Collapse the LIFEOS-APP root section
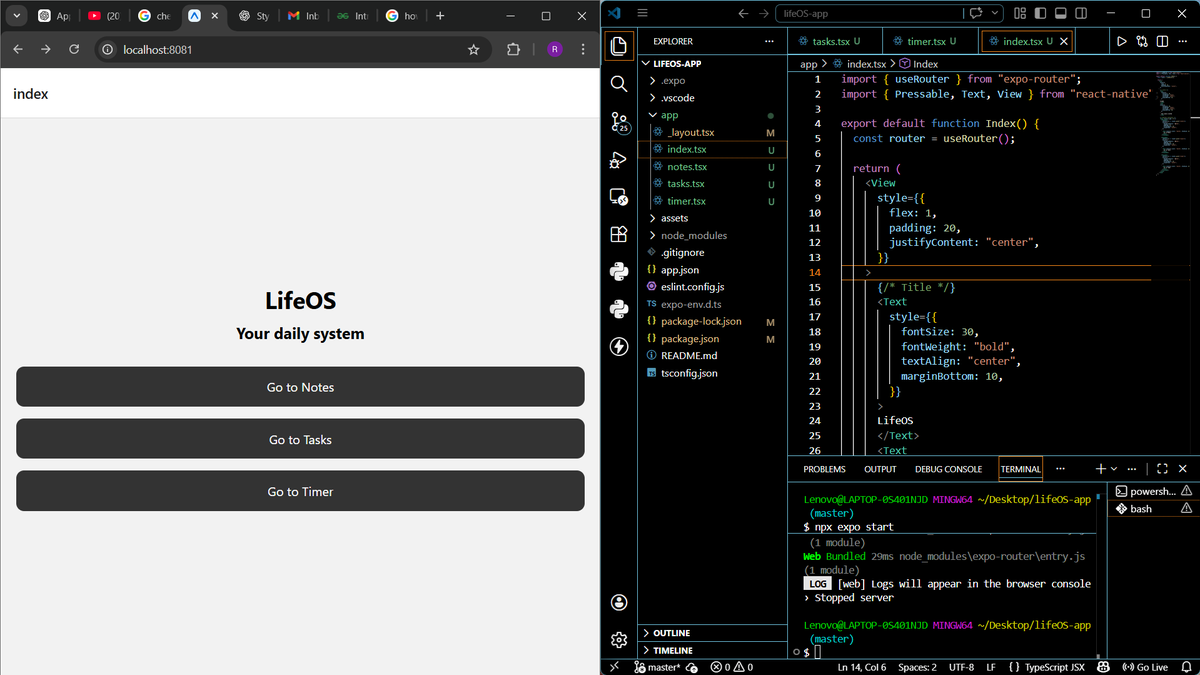Screen dimensions: 1200x675 click(675, 63)
